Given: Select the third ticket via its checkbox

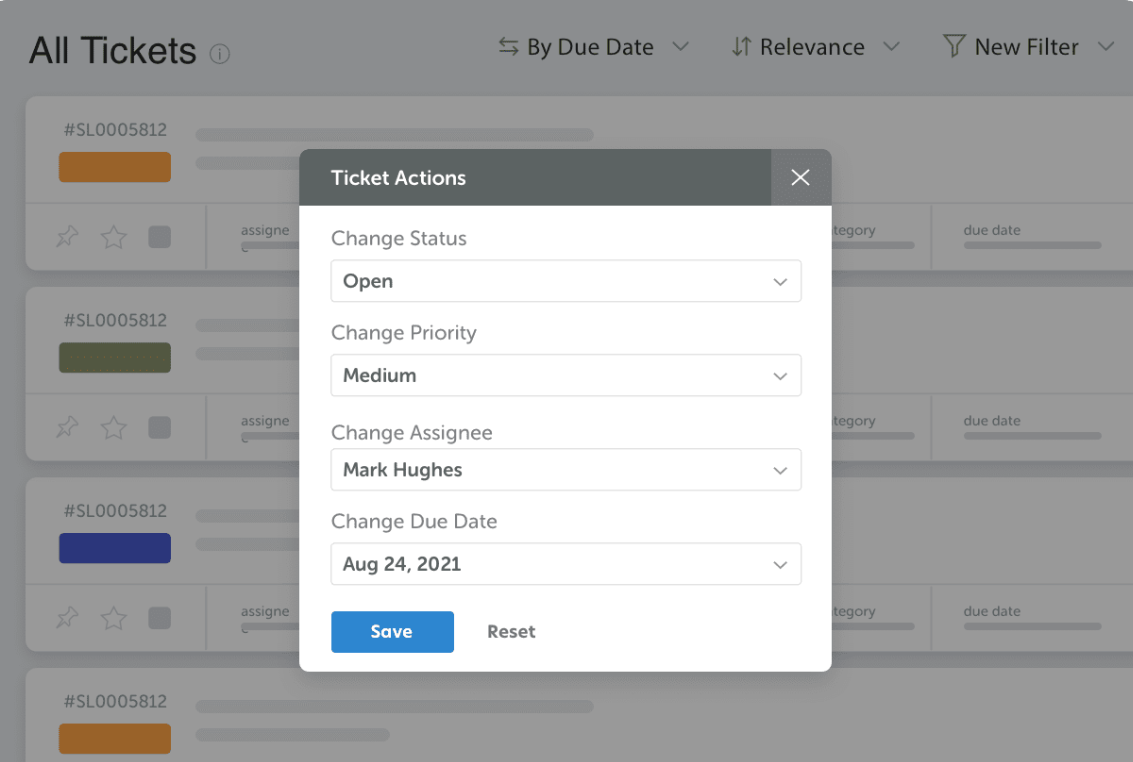Looking at the screenshot, I should 159,617.
